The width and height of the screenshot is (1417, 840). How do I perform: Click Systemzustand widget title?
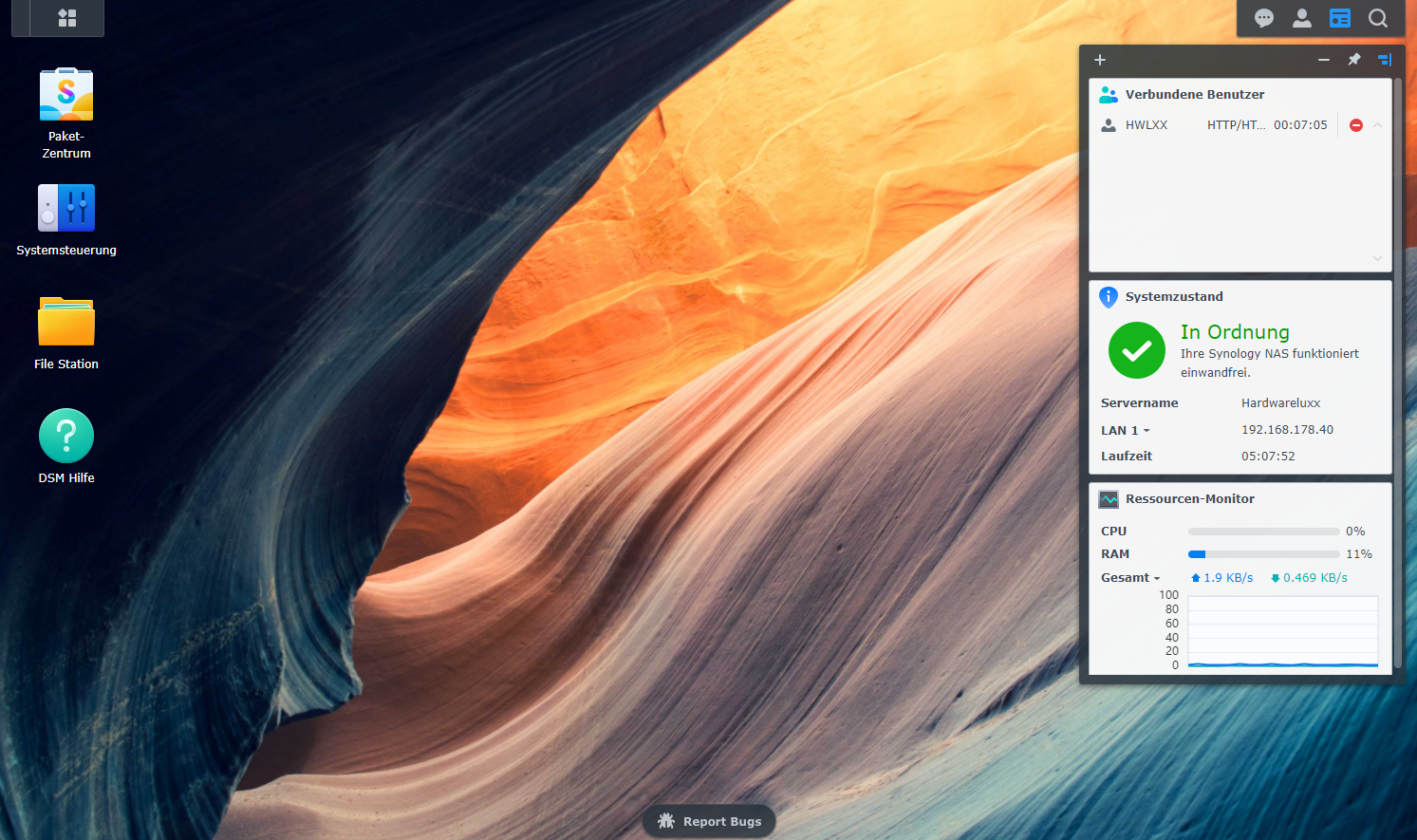1174,297
